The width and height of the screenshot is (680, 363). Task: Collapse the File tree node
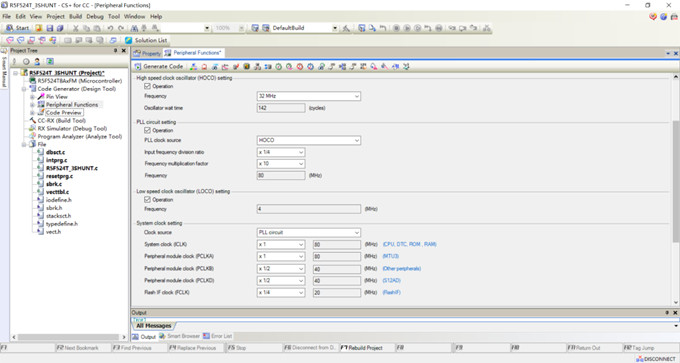pos(24,144)
